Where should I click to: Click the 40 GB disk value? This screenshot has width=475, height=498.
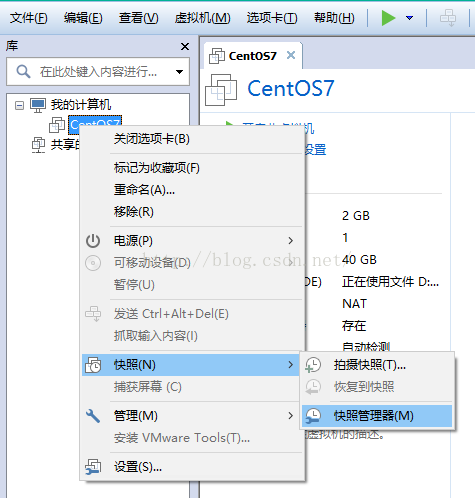[x=359, y=260]
